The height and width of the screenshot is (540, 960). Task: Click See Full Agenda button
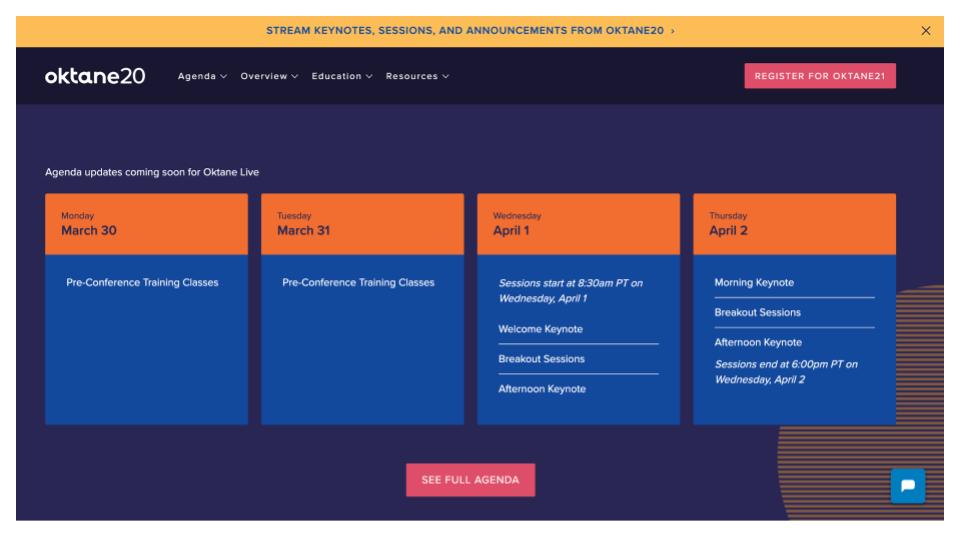470,479
